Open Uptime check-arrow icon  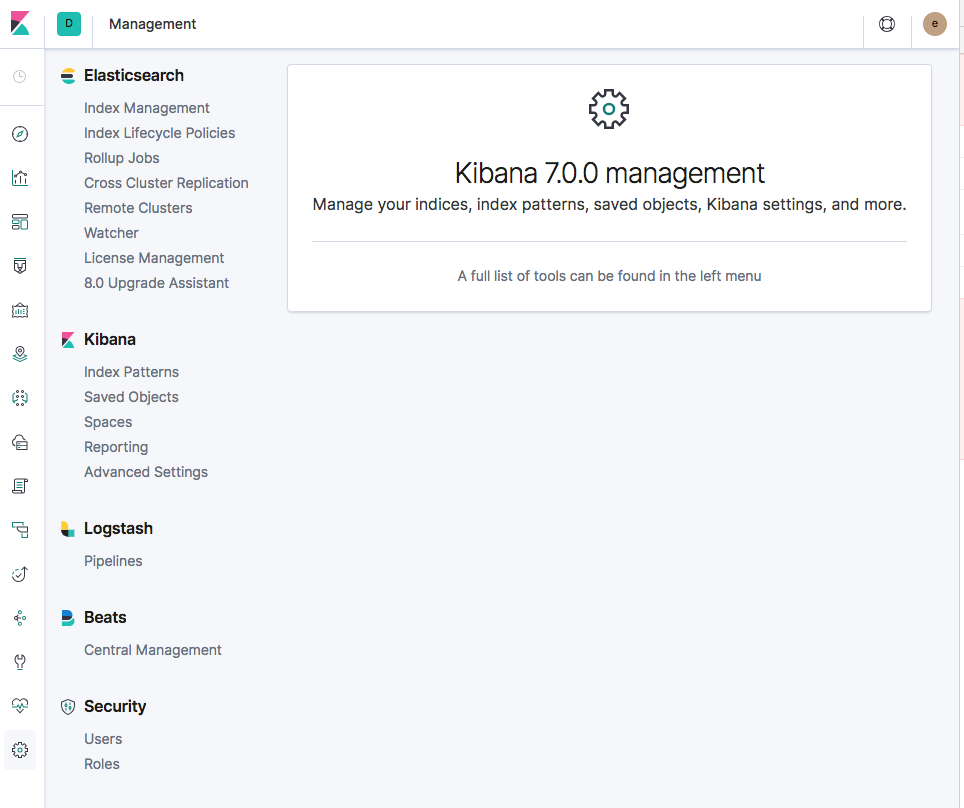20,574
